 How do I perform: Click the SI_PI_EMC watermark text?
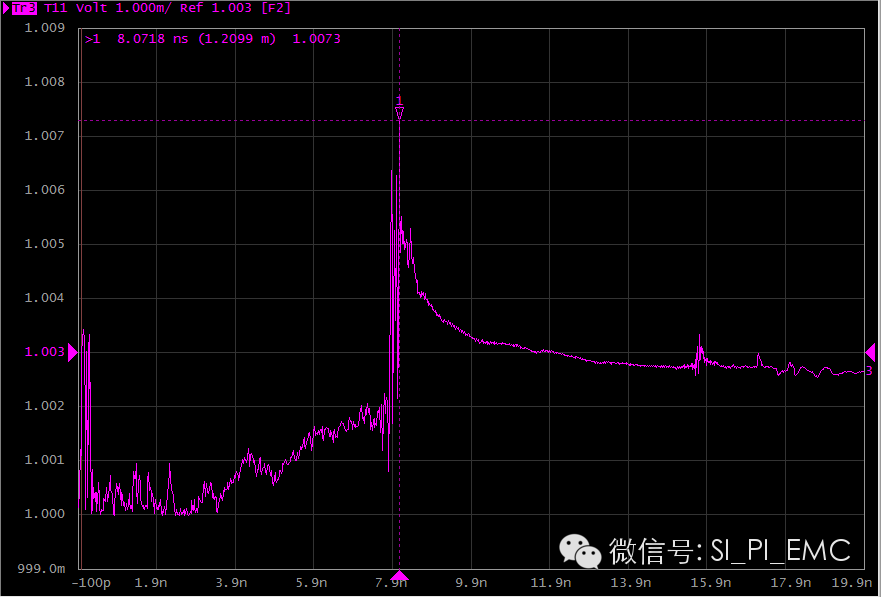coord(780,550)
